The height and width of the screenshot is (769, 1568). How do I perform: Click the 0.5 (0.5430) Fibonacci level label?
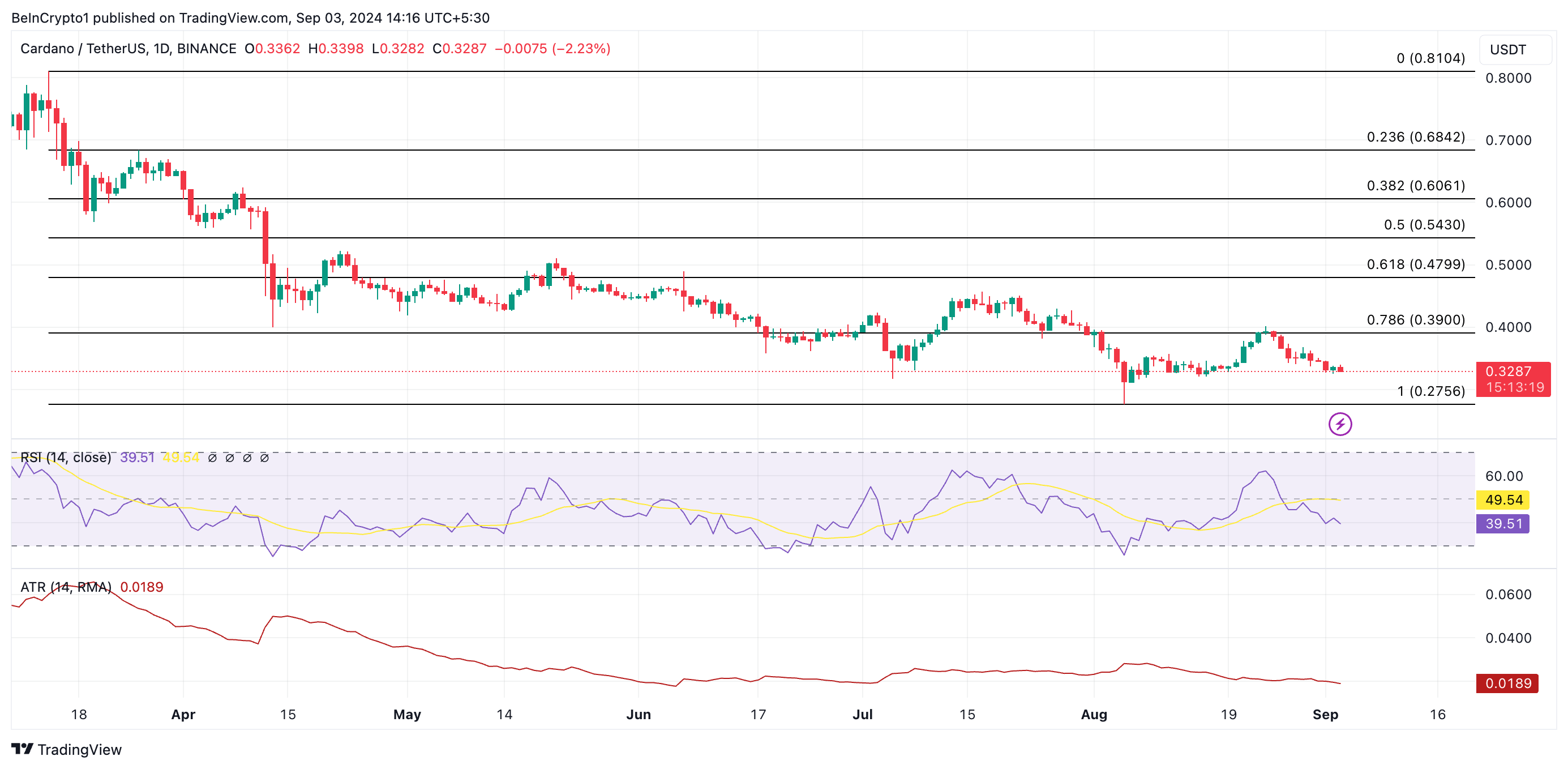pyautogui.click(x=1424, y=225)
